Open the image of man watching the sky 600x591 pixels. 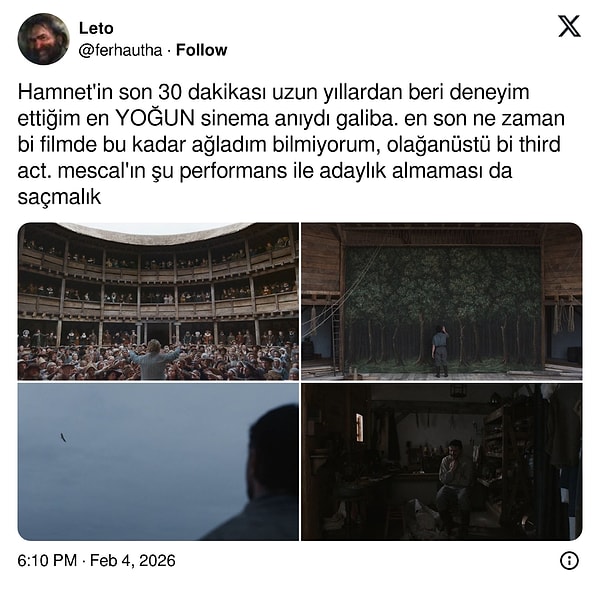pos(158,462)
